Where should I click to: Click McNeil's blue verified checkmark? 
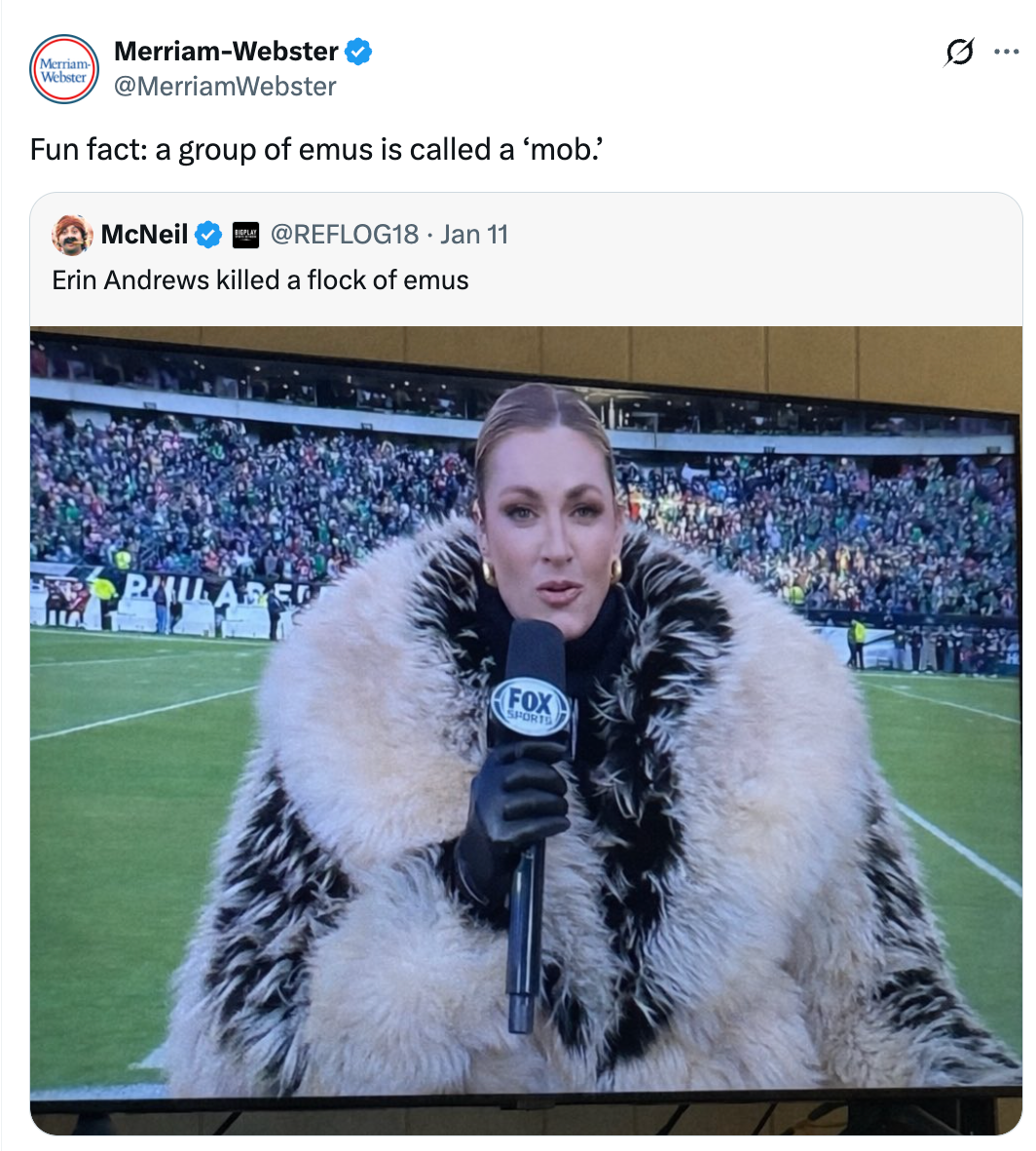[208, 235]
